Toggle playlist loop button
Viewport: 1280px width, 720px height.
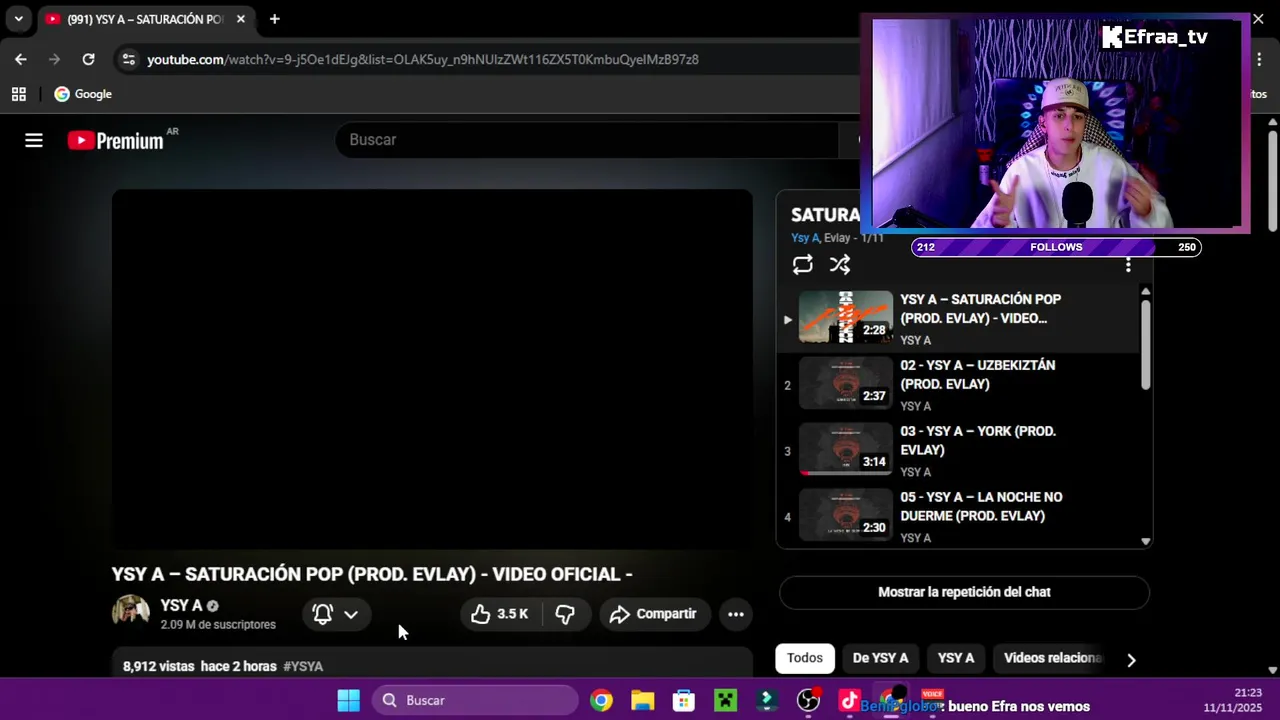point(802,264)
